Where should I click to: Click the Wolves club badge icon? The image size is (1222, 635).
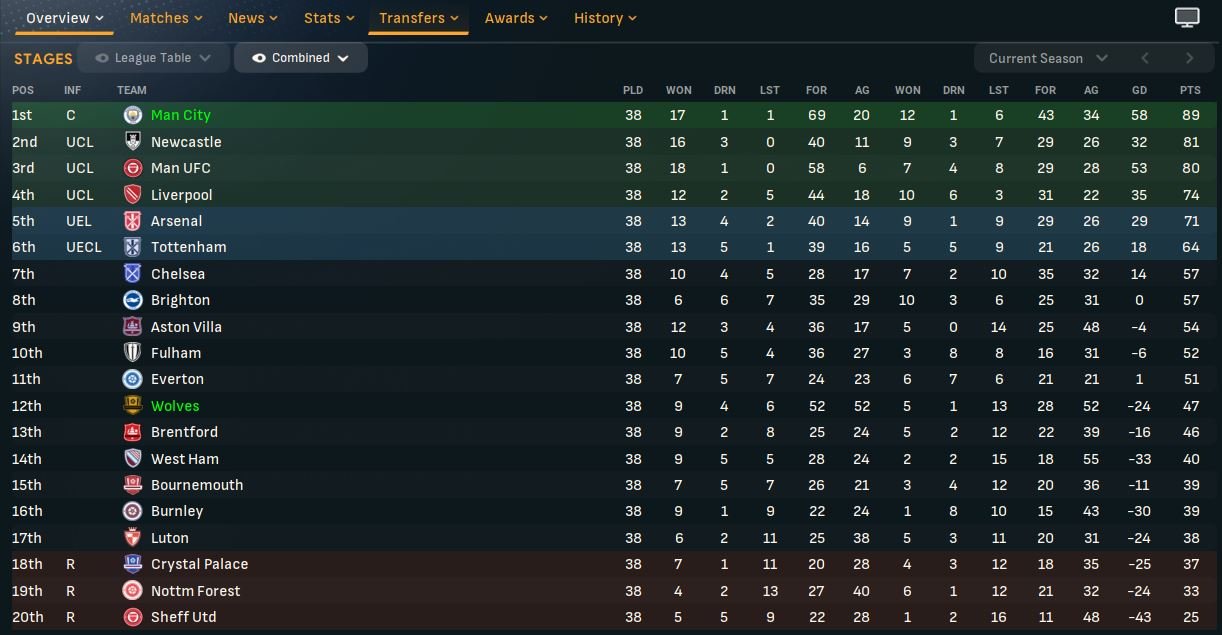click(132, 406)
